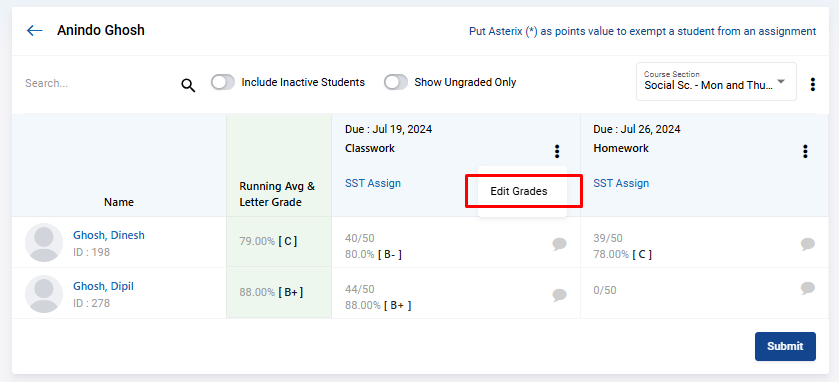Viewport: 839px width, 382px height.
Task: Click the Submit button
Action: click(x=785, y=346)
